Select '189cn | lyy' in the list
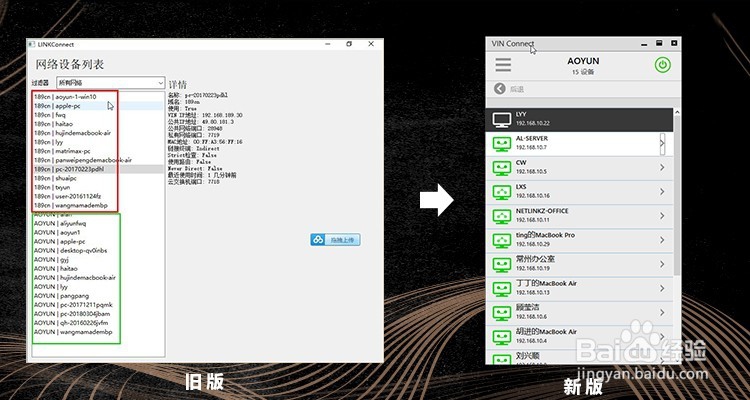 coord(48,142)
